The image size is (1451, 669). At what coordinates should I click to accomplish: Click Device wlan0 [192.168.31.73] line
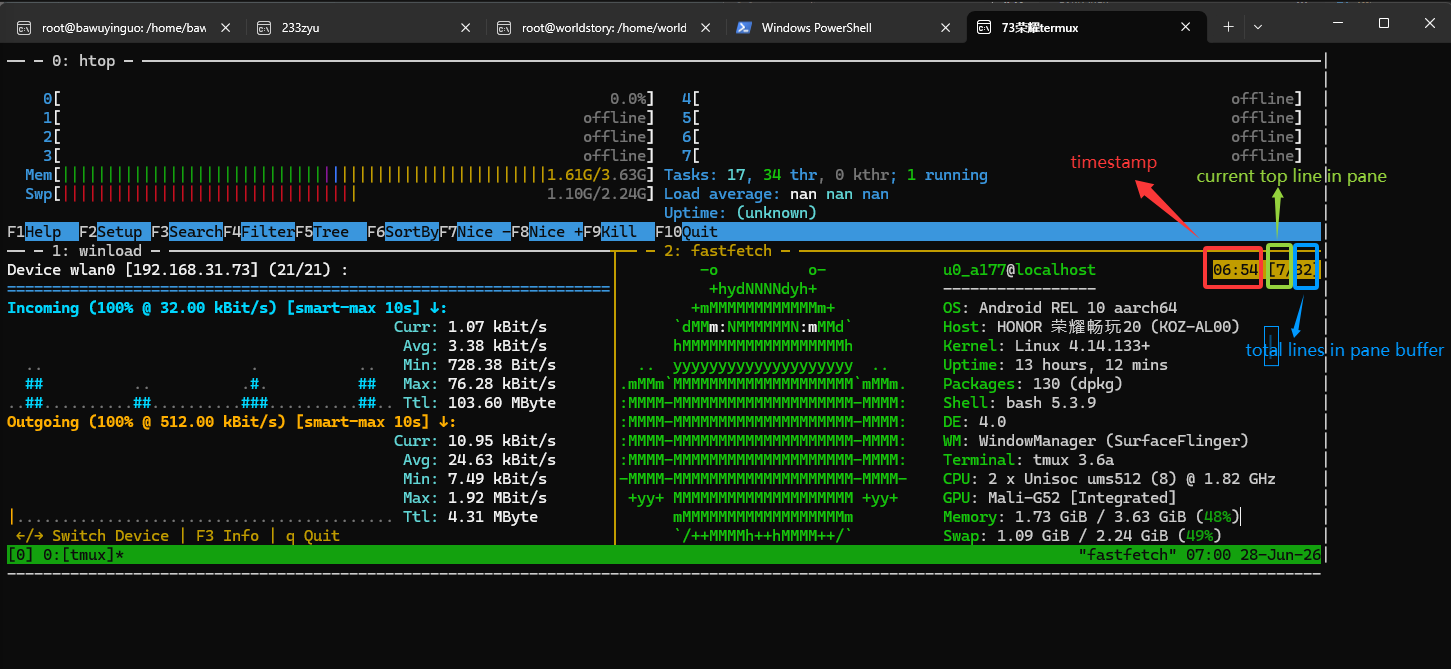(178, 270)
